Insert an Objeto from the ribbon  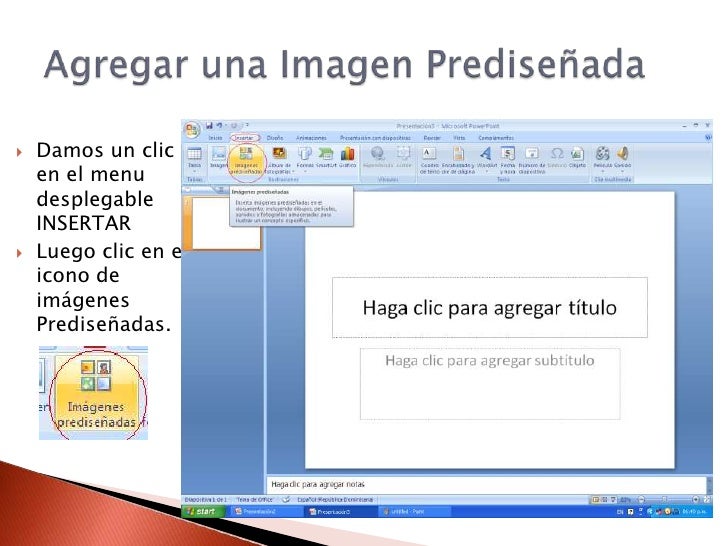coord(578,157)
